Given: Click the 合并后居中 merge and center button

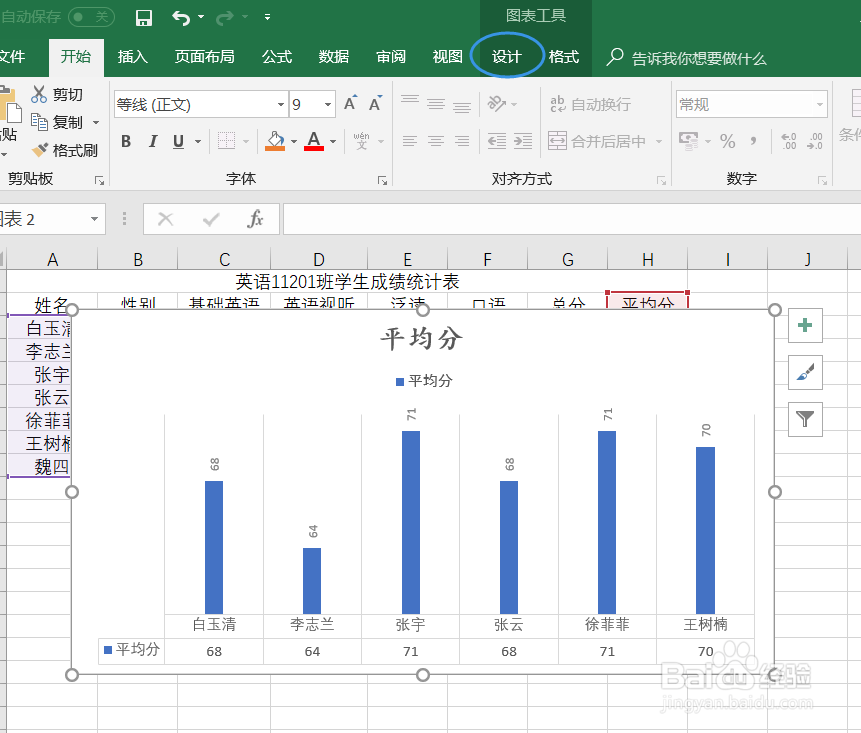Looking at the screenshot, I should click(597, 141).
